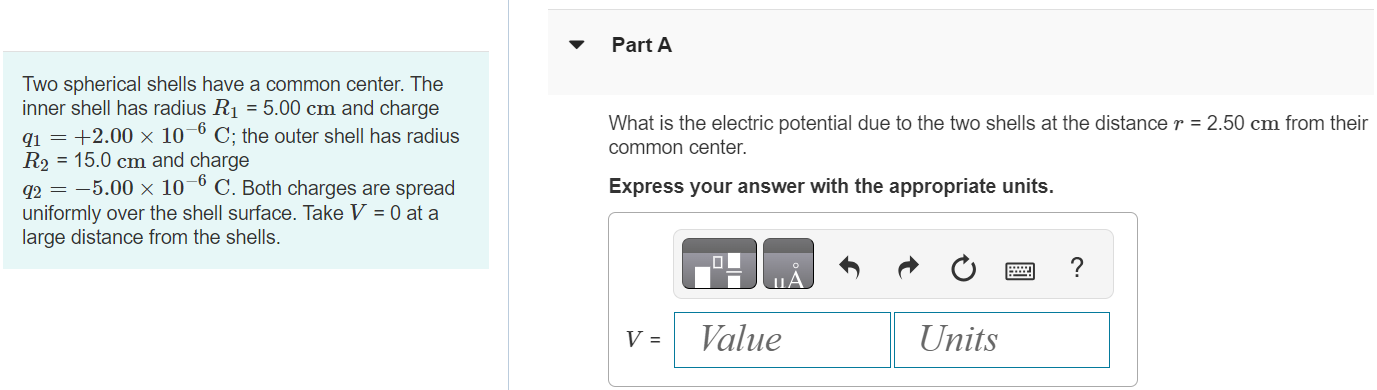Viewport: 1377px width, 390px height.
Task: Undo the last answer edit
Action: pyautogui.click(x=849, y=266)
